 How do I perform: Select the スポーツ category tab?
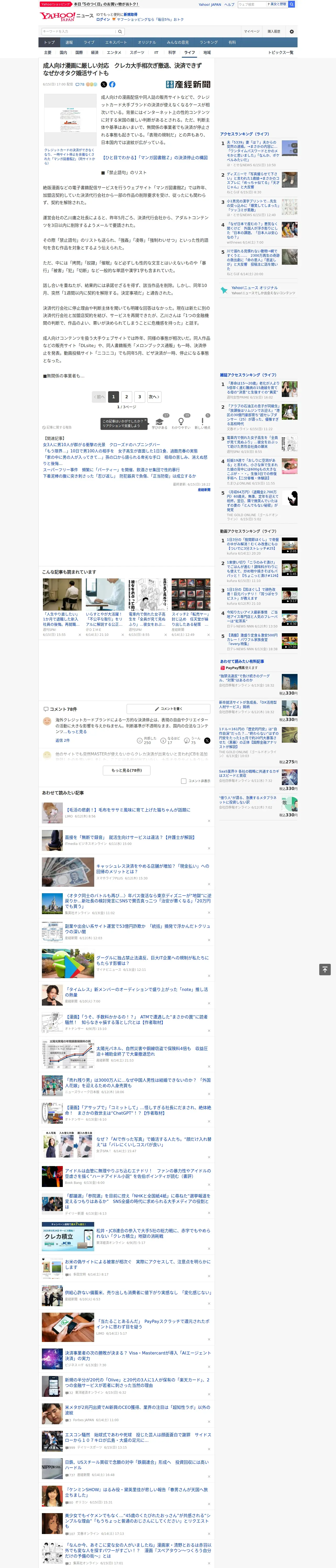137,52
